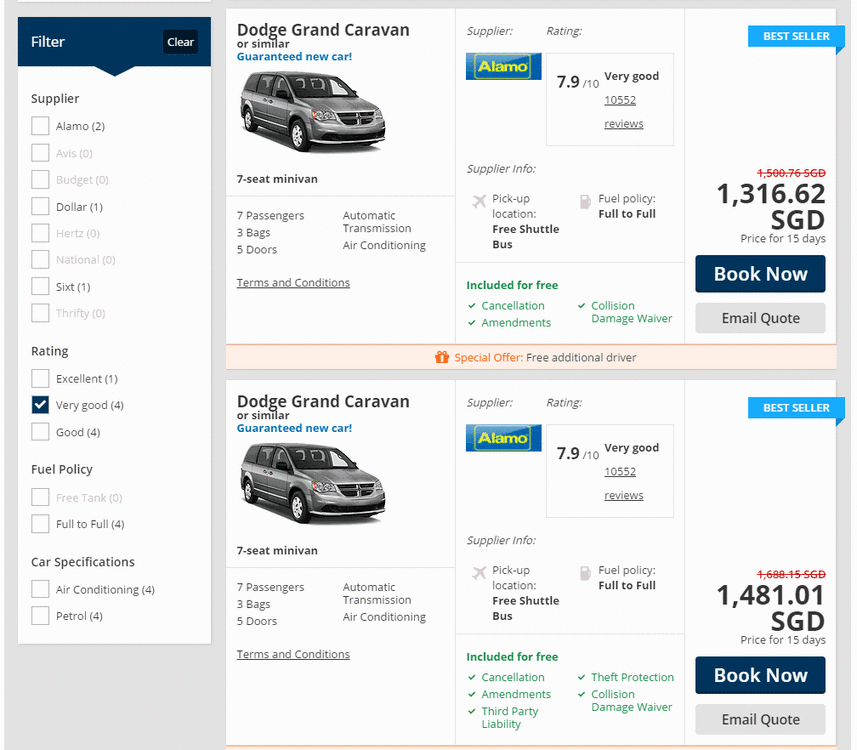Image resolution: width=857 pixels, height=750 pixels.
Task: Click the Dodge Grand Caravan title in the 1,481.01 SGD listing
Action: tap(323, 401)
